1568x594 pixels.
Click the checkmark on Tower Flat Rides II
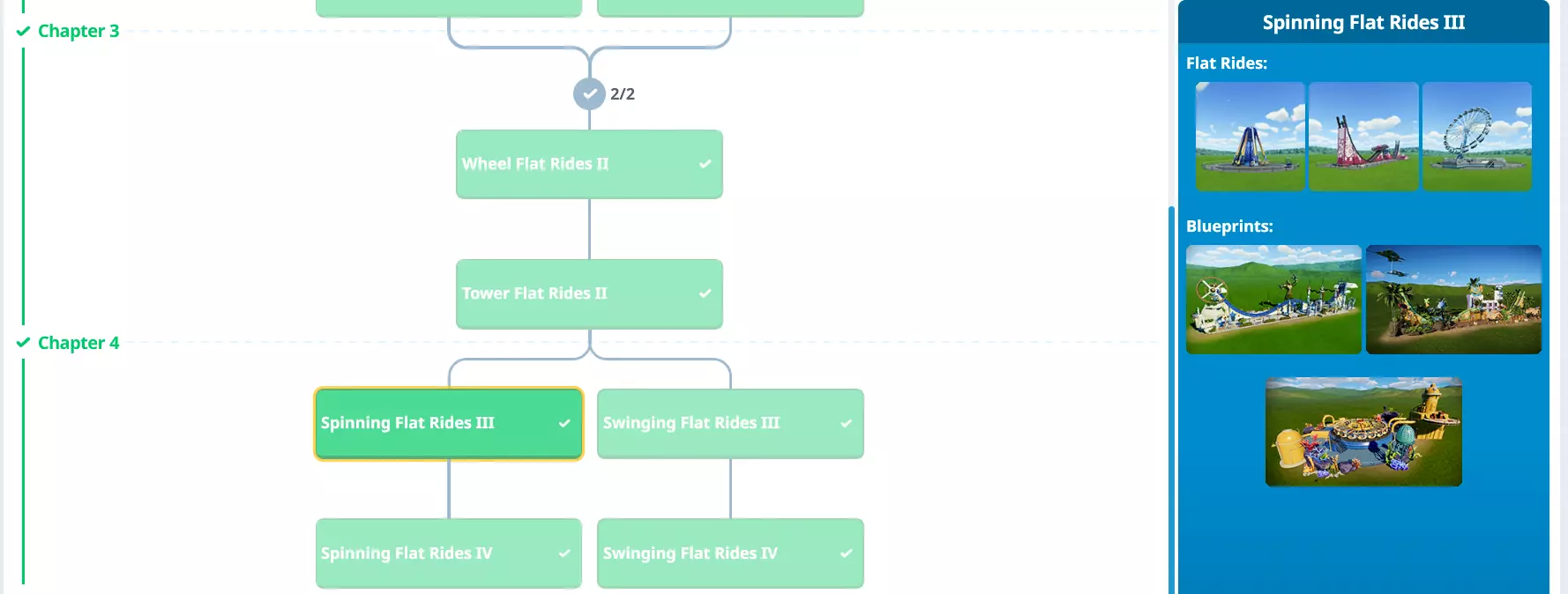(706, 293)
